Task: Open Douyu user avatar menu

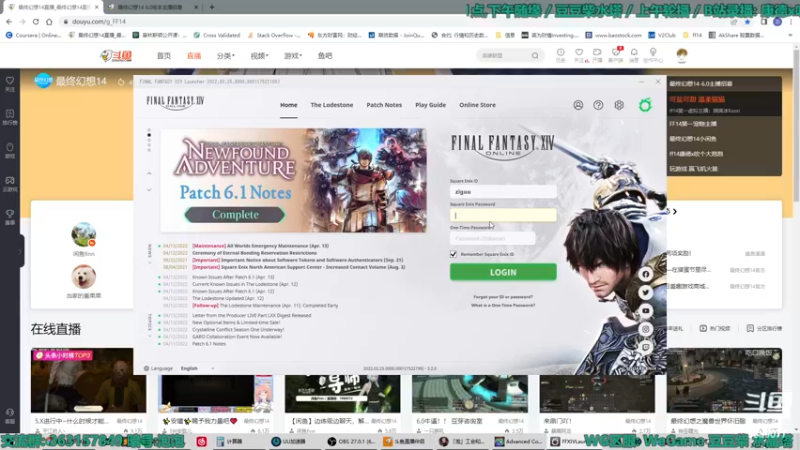Action: pos(682,55)
